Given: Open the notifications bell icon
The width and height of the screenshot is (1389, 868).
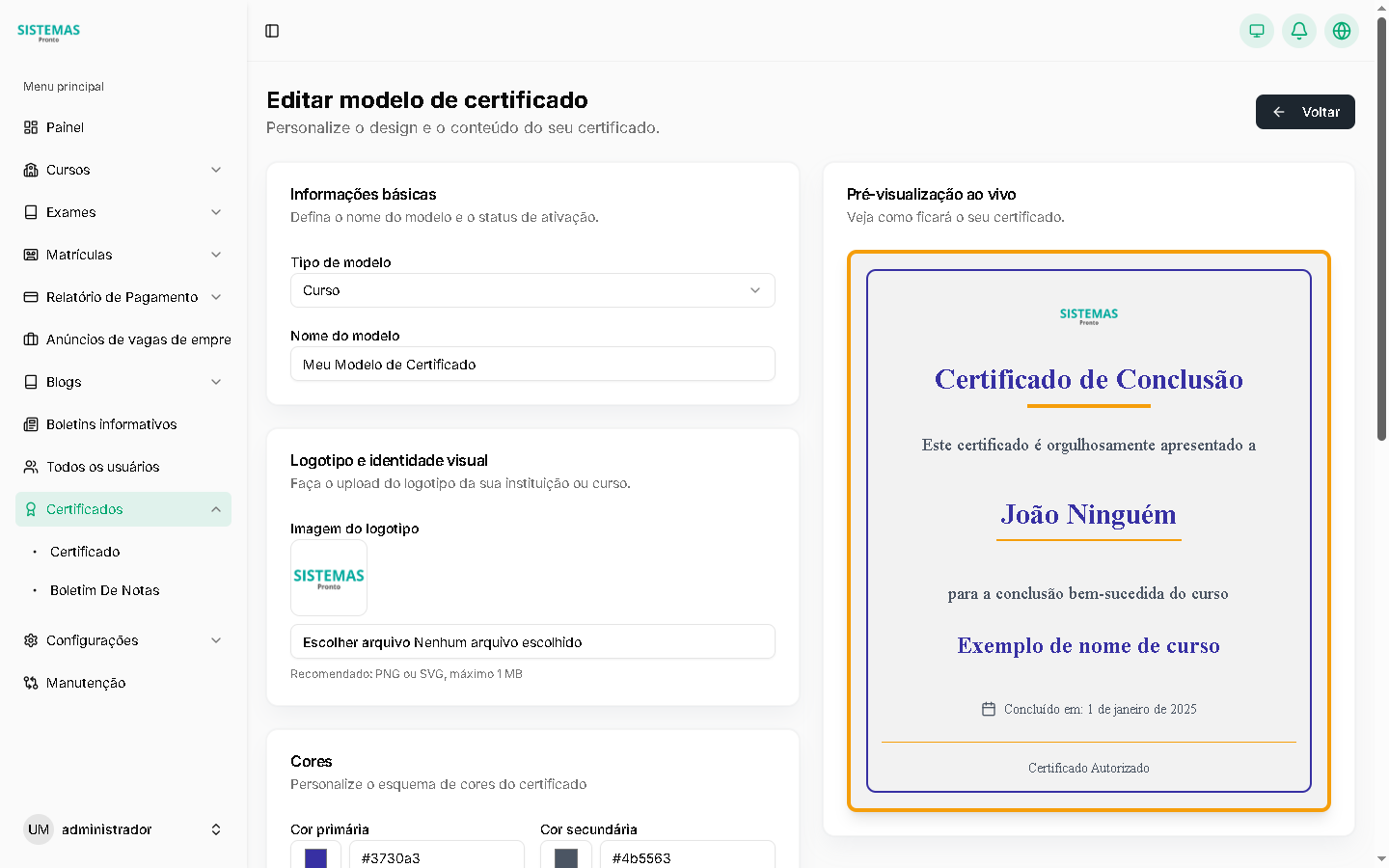Looking at the screenshot, I should click(1298, 31).
